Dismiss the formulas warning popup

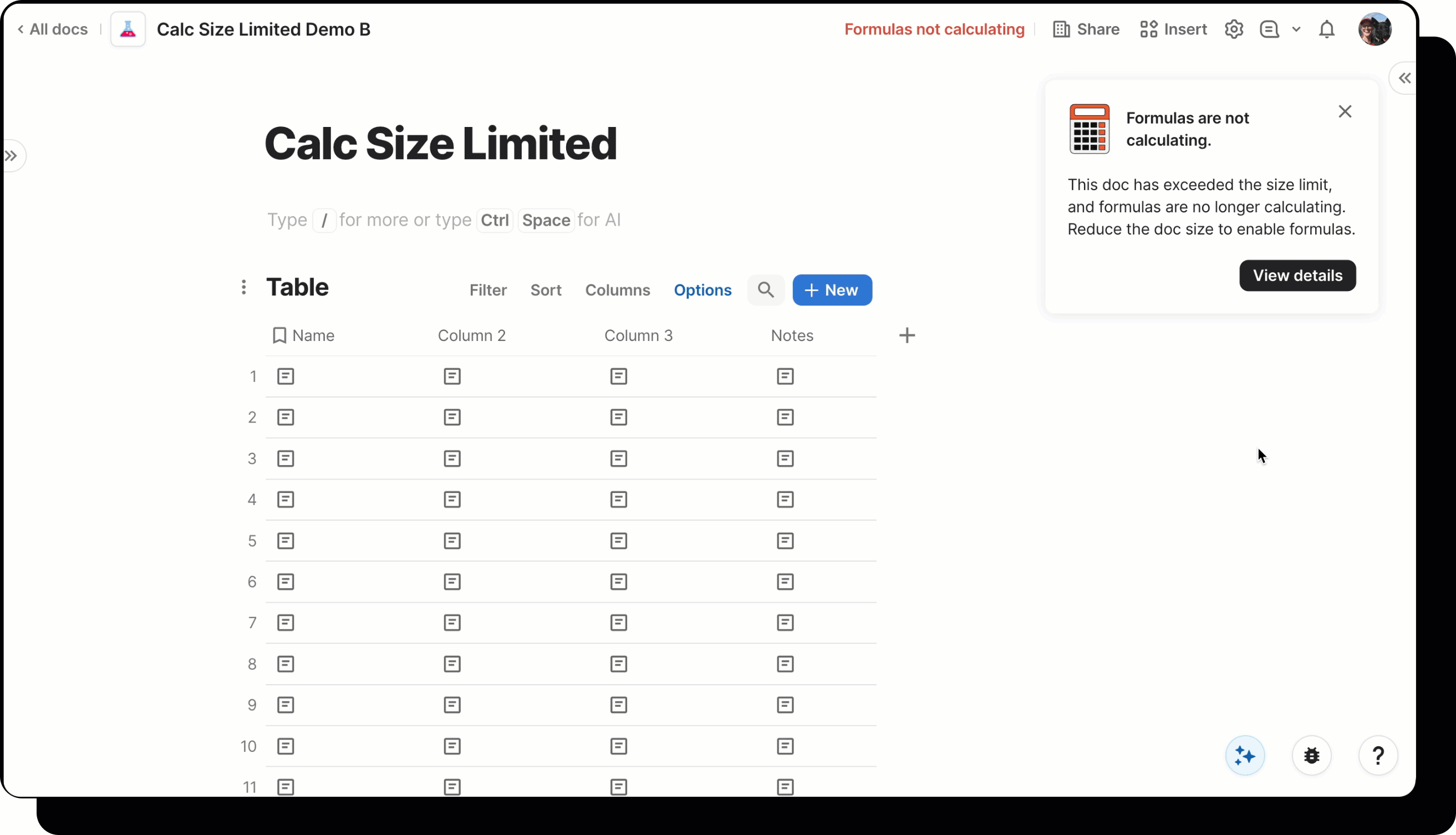pos(1344,112)
